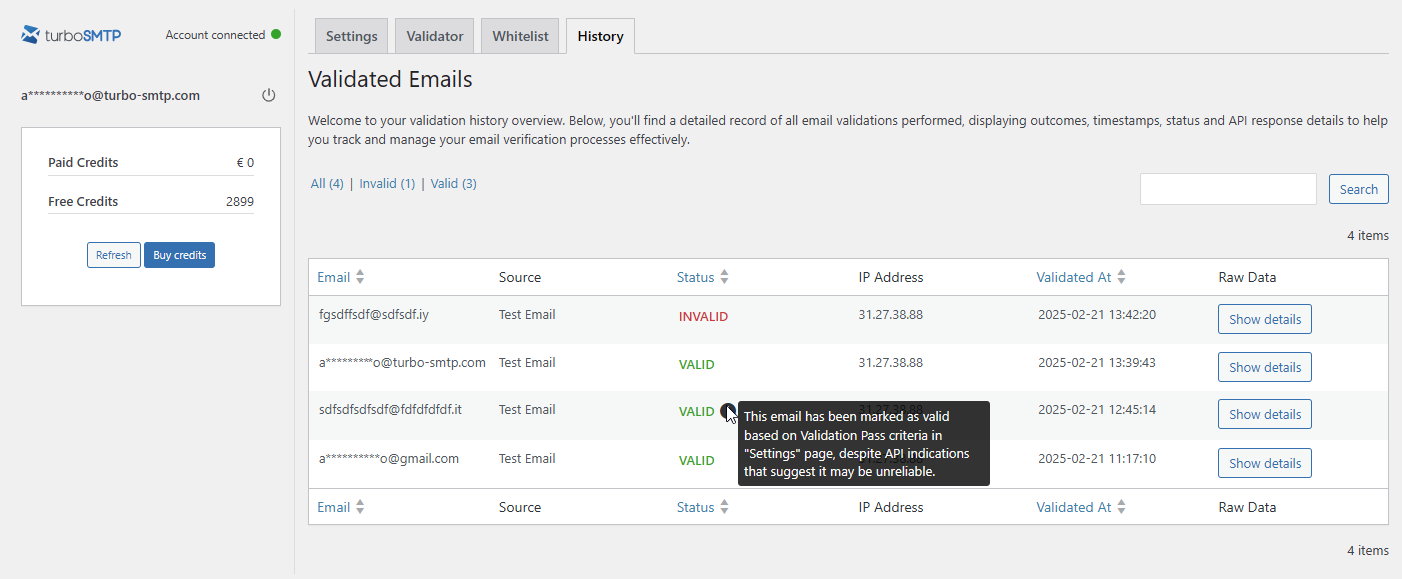Click the INVALID status text

tap(703, 316)
